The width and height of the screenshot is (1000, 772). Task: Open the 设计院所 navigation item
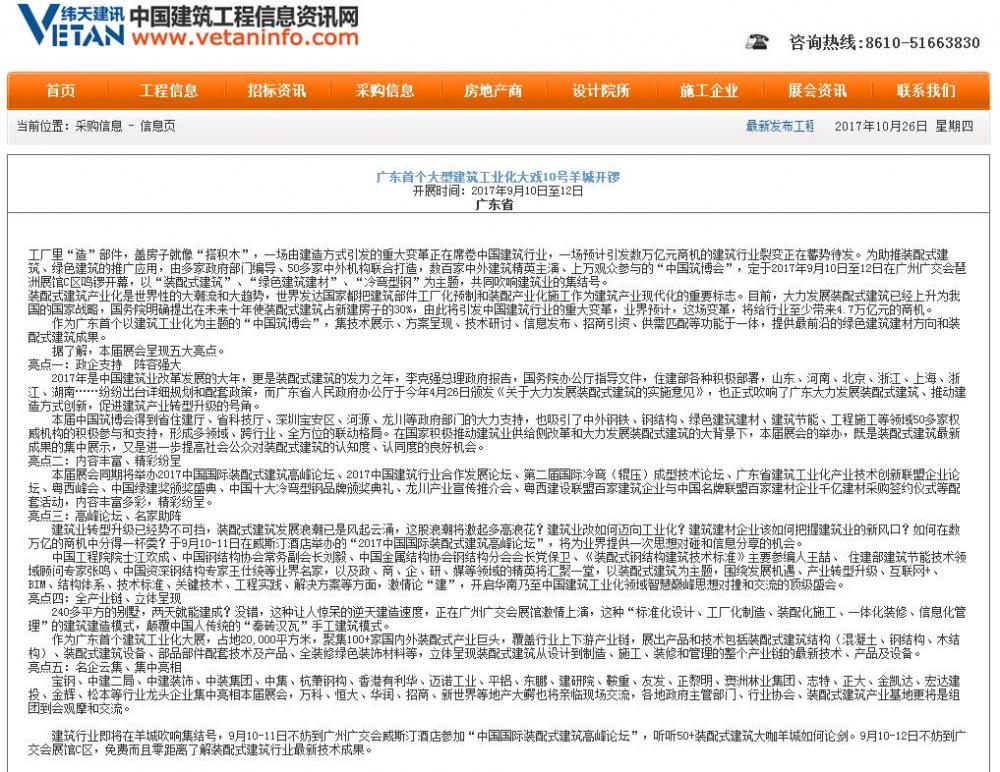coord(601,91)
